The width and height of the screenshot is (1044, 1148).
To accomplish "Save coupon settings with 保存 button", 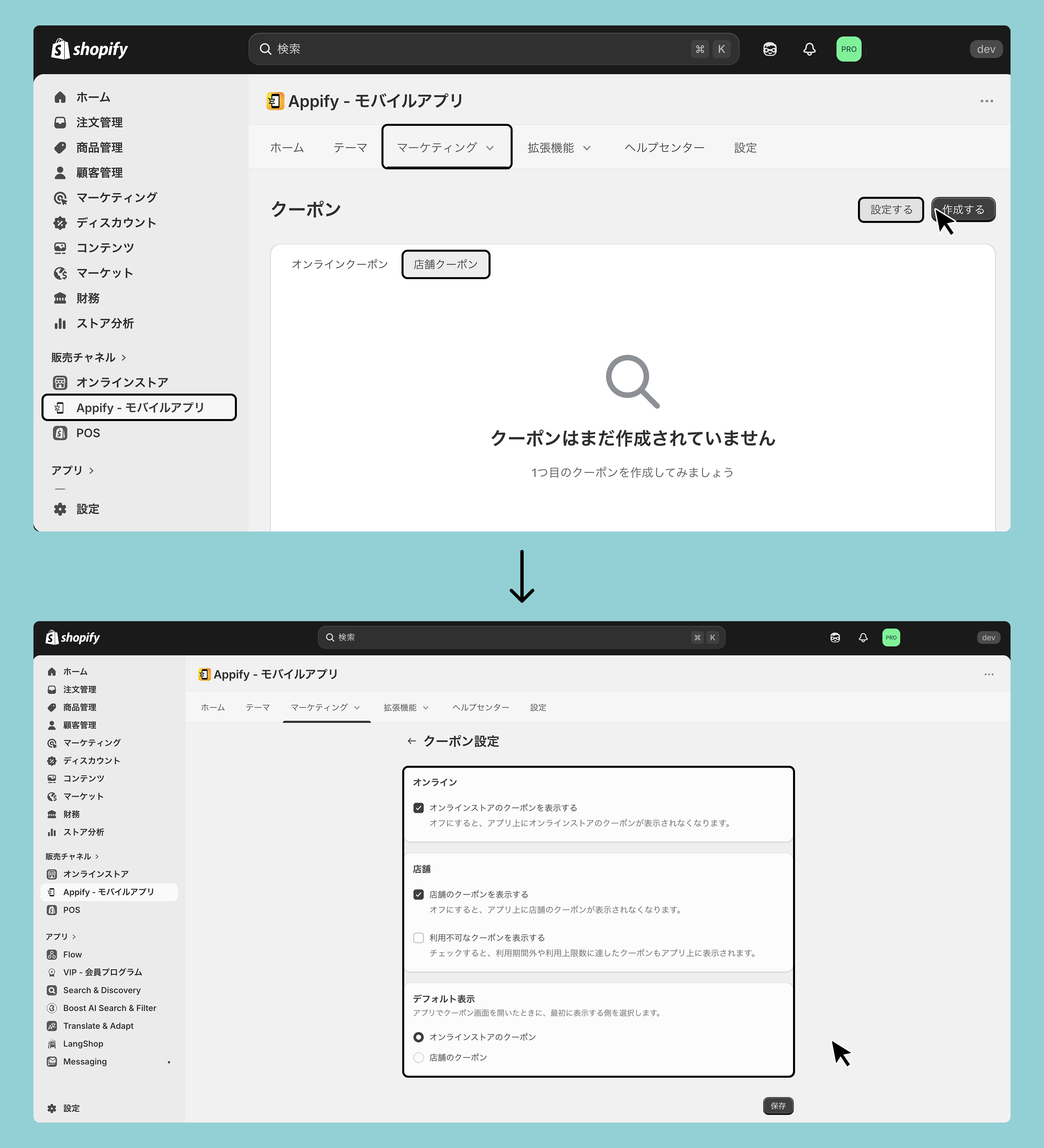I will (x=778, y=1106).
